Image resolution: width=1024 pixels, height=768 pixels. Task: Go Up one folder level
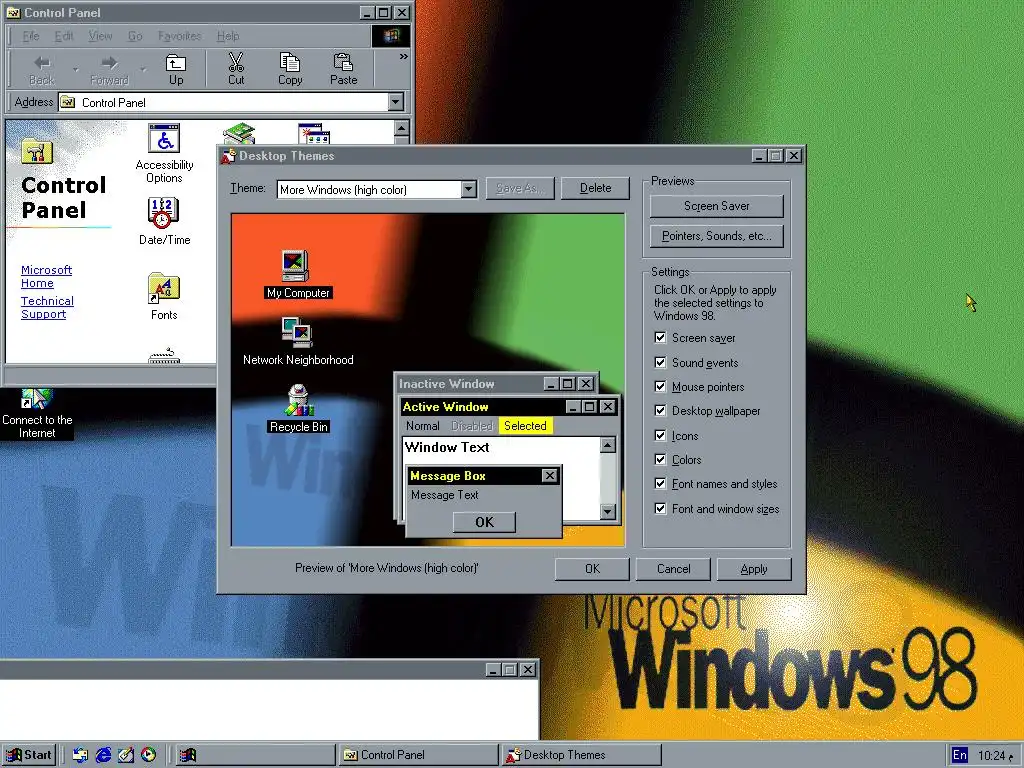(176, 69)
